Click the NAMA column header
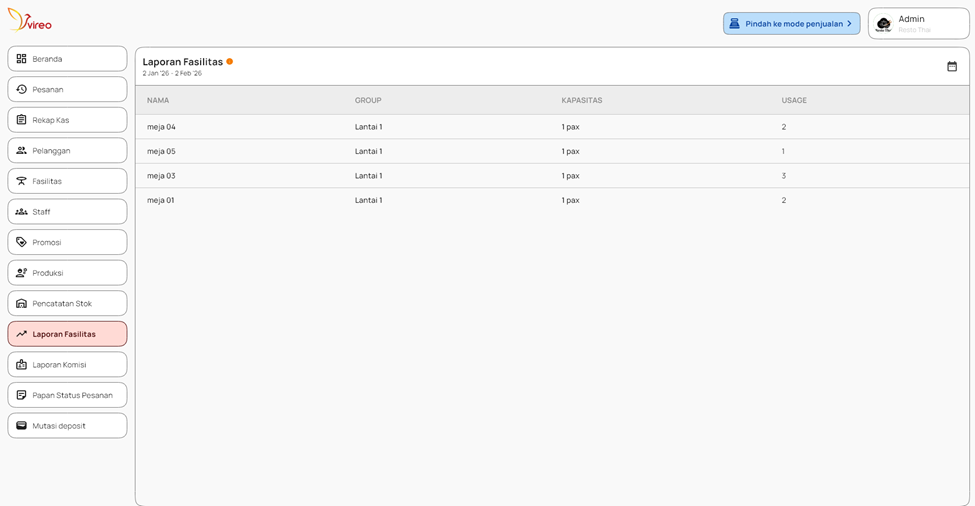This screenshot has width=975, height=506. 158,100
